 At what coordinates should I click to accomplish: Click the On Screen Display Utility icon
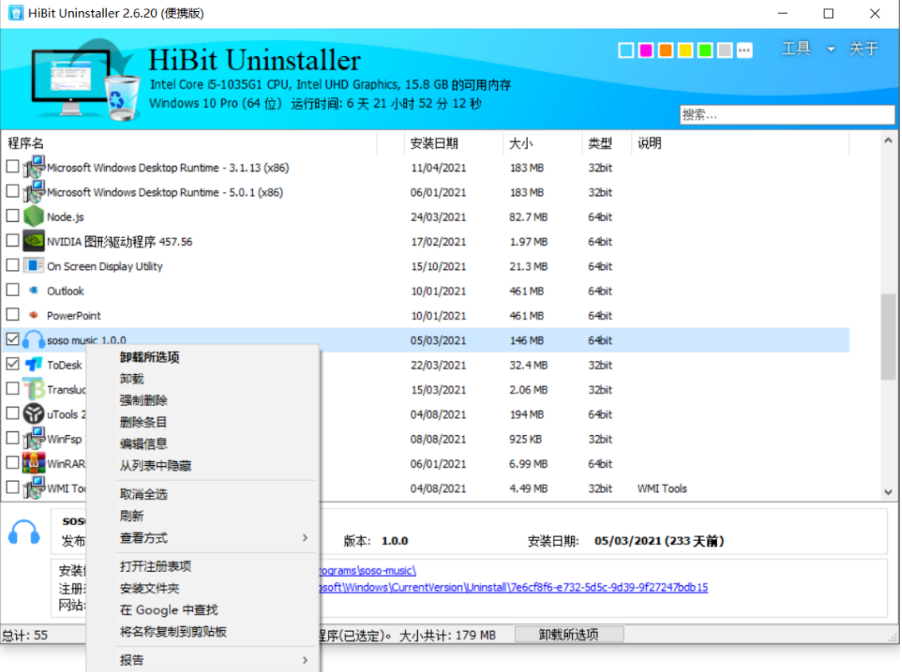tap(33, 266)
